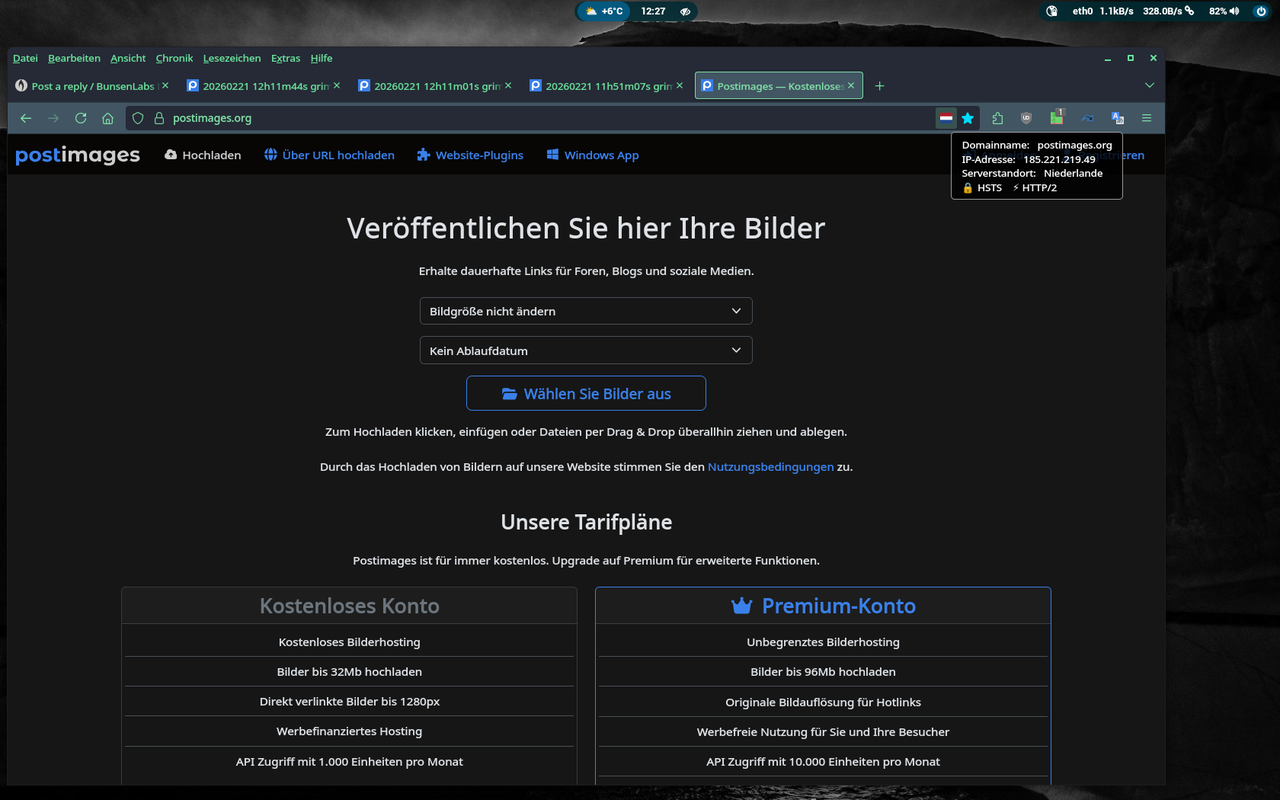This screenshot has width=1280, height=800.
Task: Click Wählen Sie Bilder aus button
Action: click(x=586, y=393)
